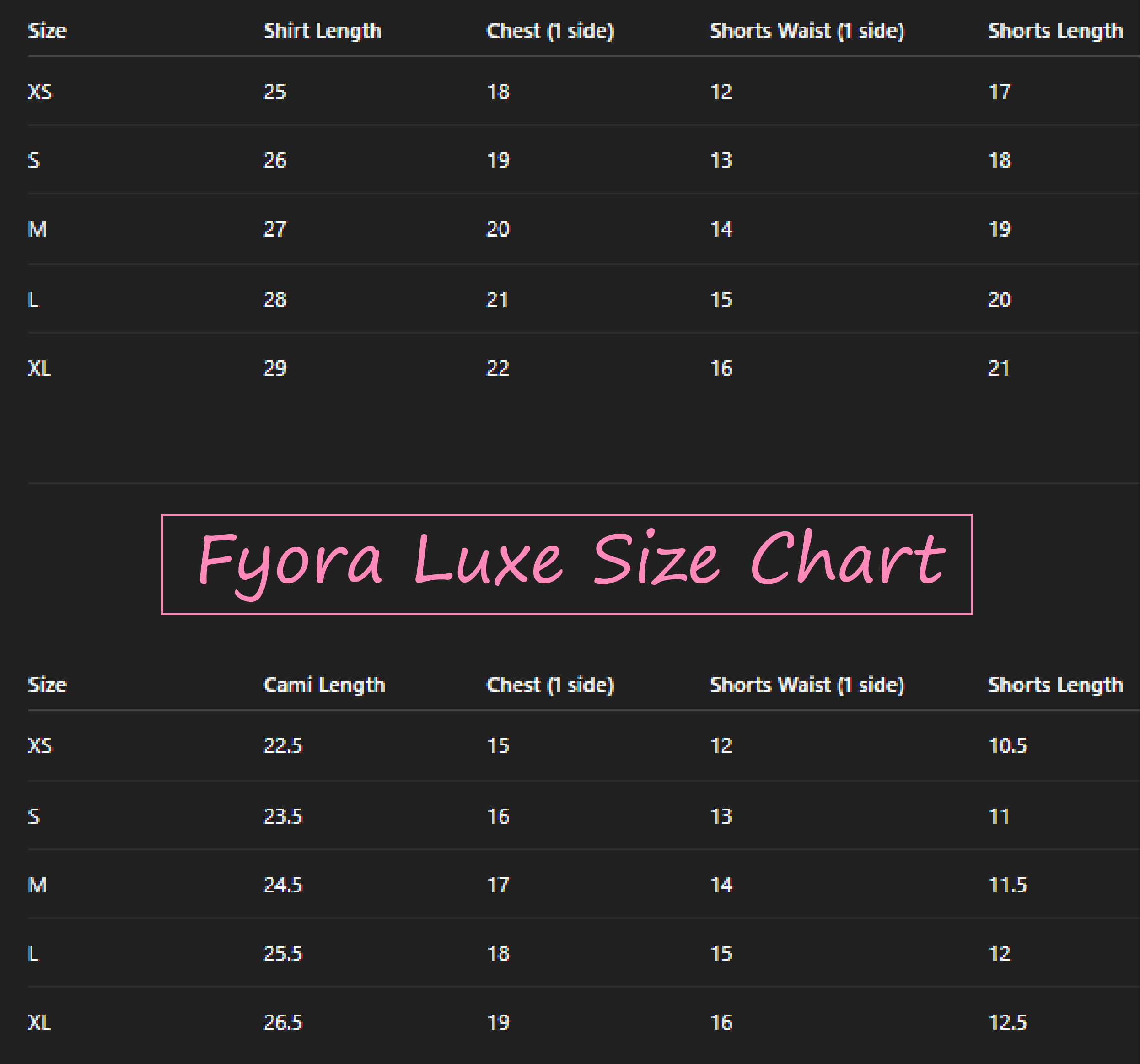This screenshot has height=1064, width=1140.
Task: Click Shorts Length value 12.5
Action: [x=1007, y=1022]
